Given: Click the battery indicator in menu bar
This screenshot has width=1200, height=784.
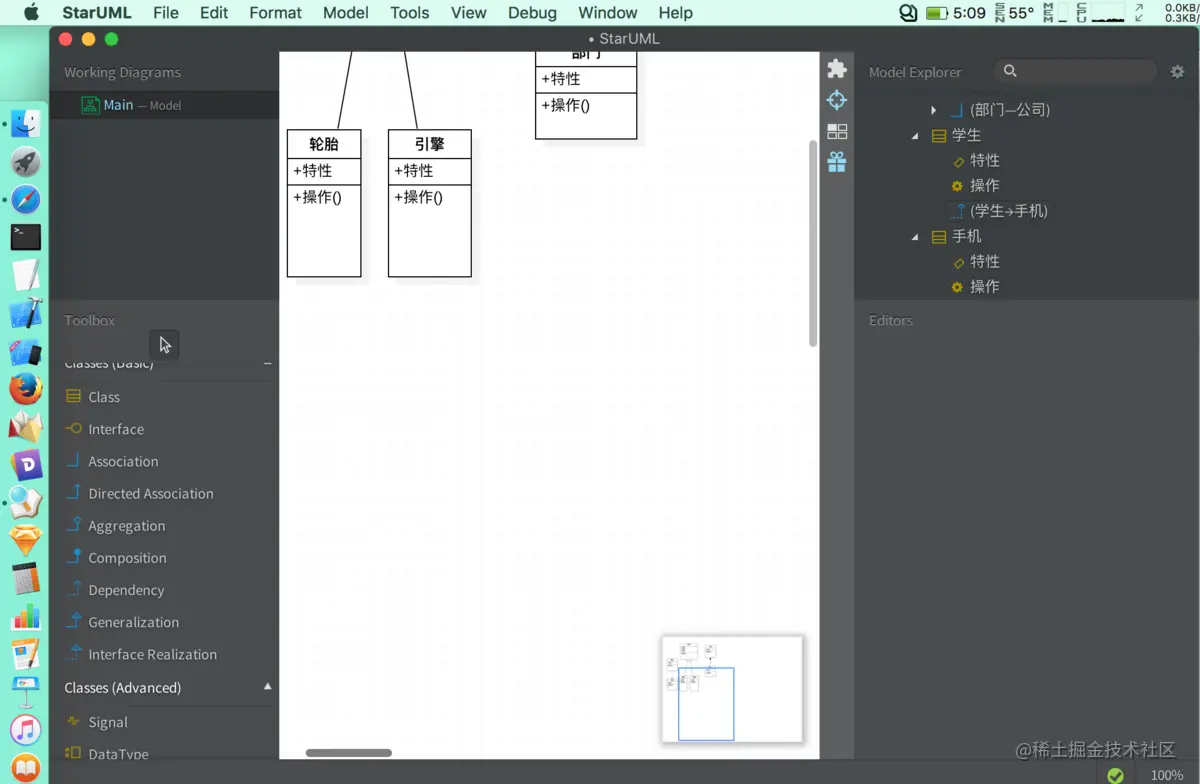Looking at the screenshot, I should point(936,13).
